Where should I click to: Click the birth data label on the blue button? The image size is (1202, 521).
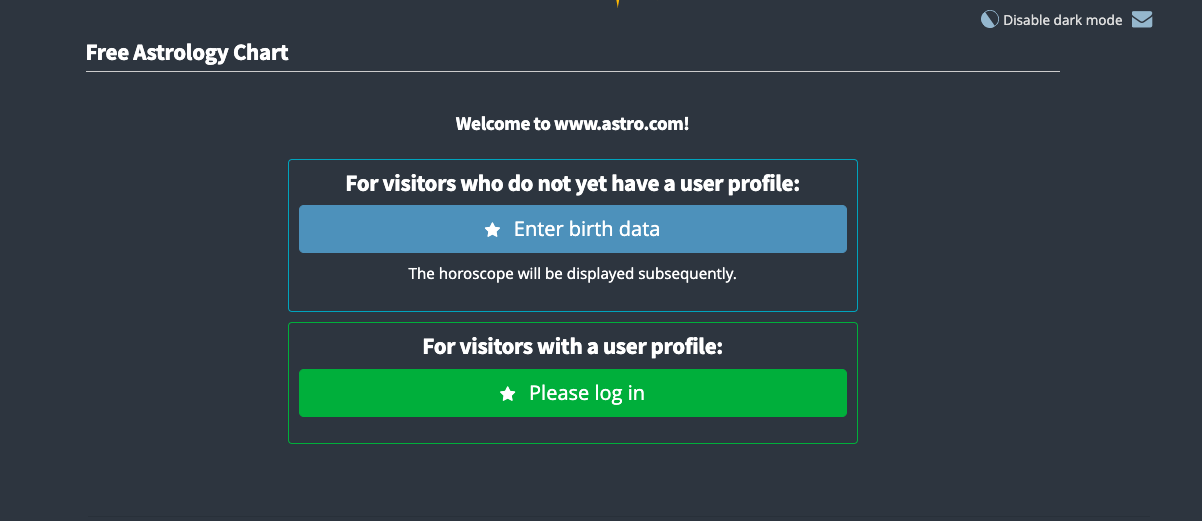coord(614,229)
